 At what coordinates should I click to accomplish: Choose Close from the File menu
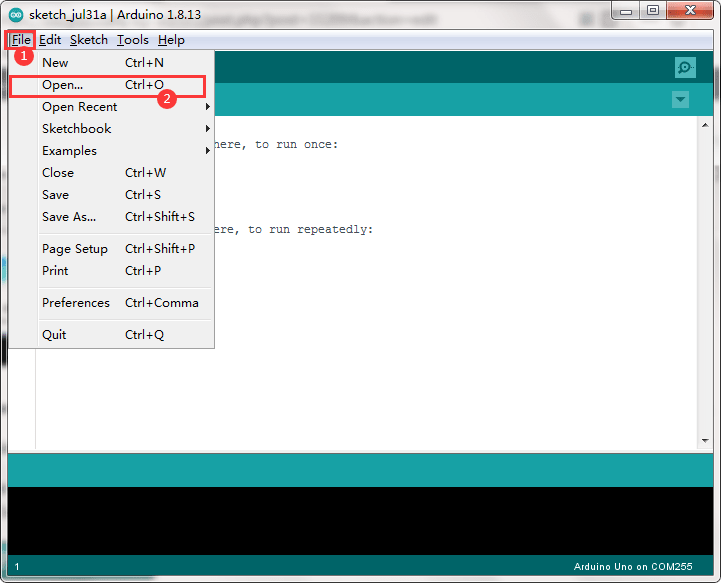pyautogui.click(x=111, y=173)
